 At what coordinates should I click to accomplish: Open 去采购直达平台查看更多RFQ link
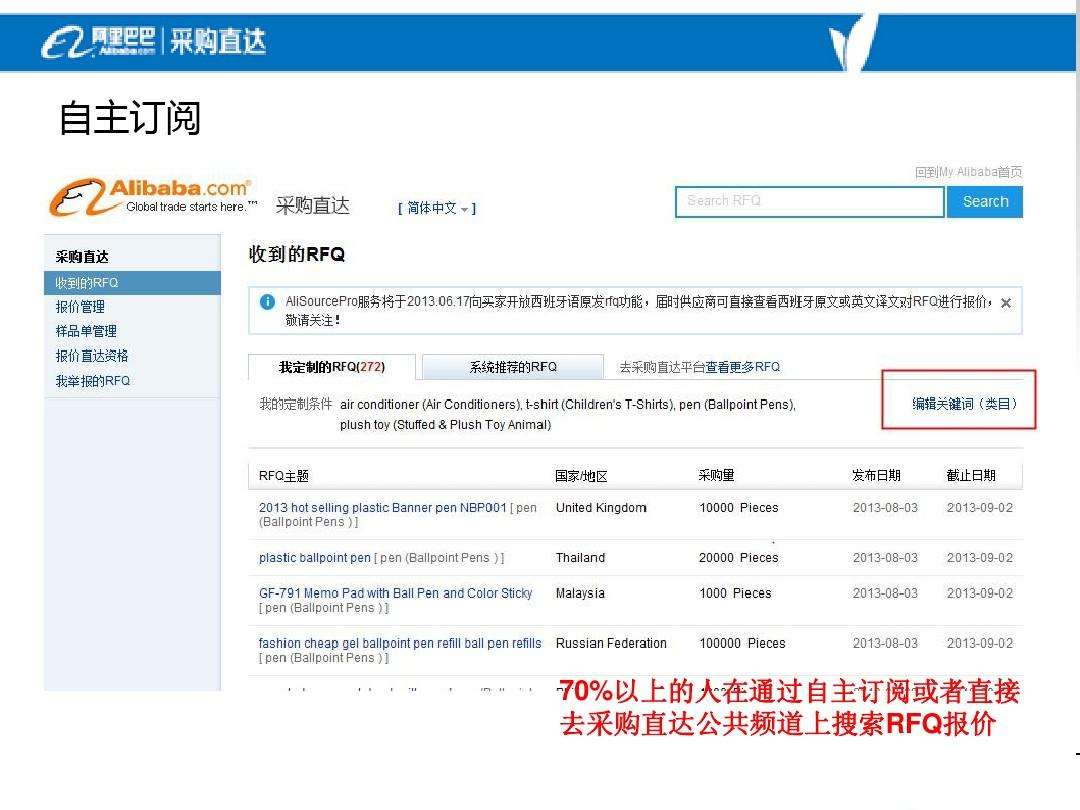click(700, 367)
